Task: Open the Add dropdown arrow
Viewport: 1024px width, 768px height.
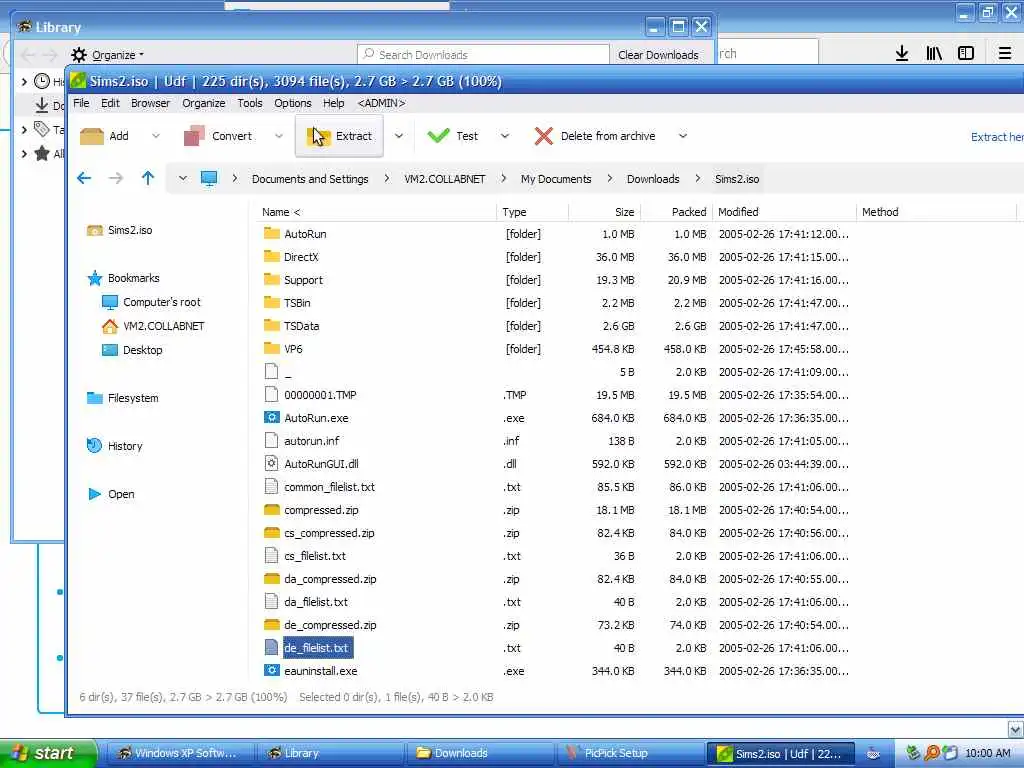Action: (155, 136)
